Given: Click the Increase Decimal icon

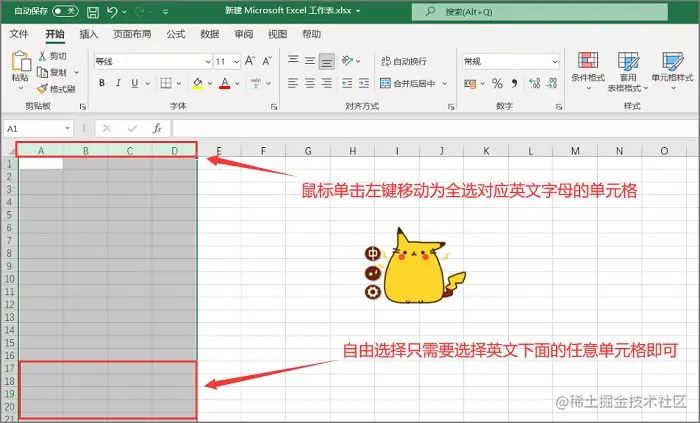Looking at the screenshot, I should [534, 83].
